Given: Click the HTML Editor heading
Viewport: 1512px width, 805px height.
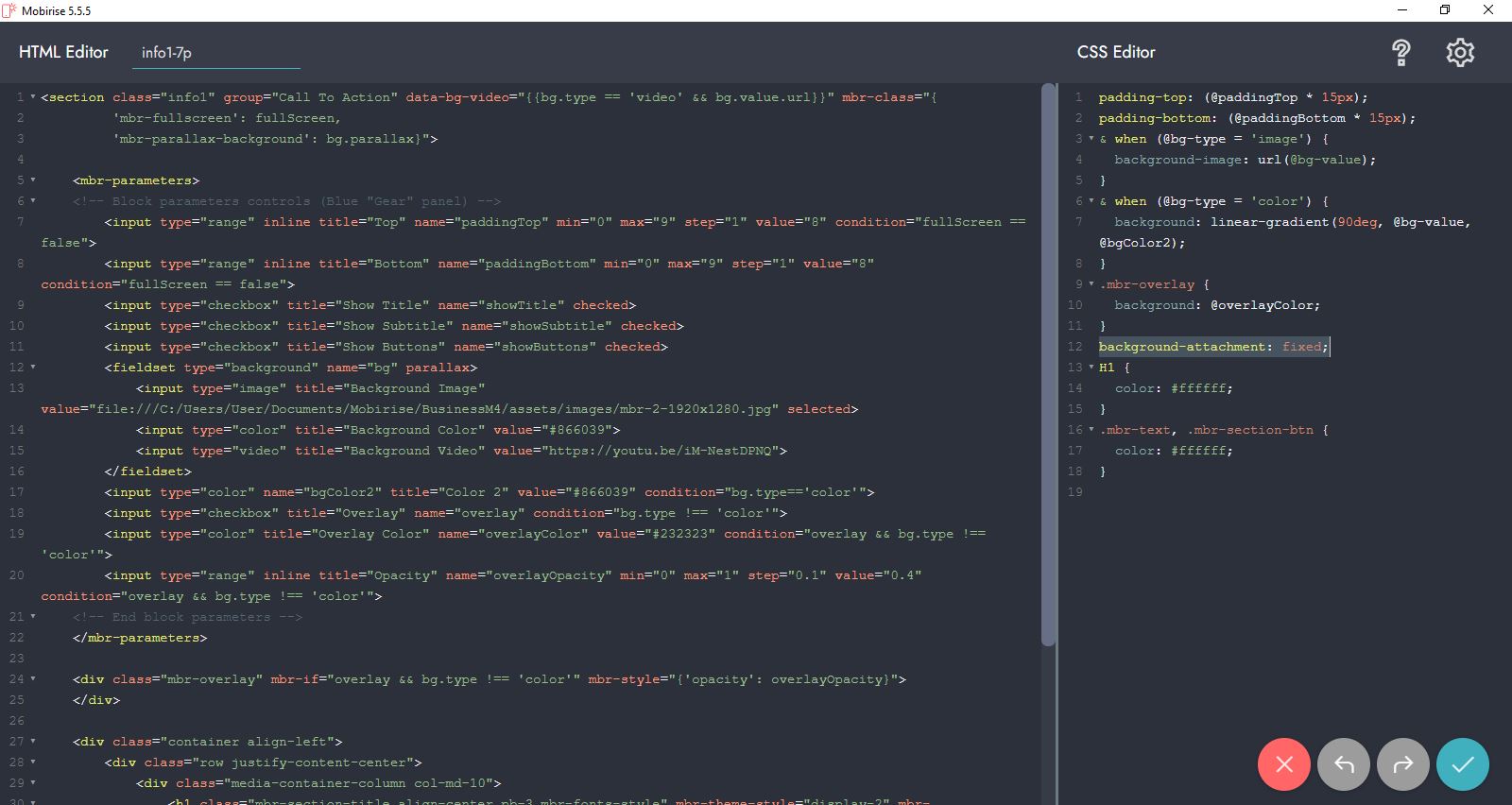Looking at the screenshot, I should [x=63, y=53].
